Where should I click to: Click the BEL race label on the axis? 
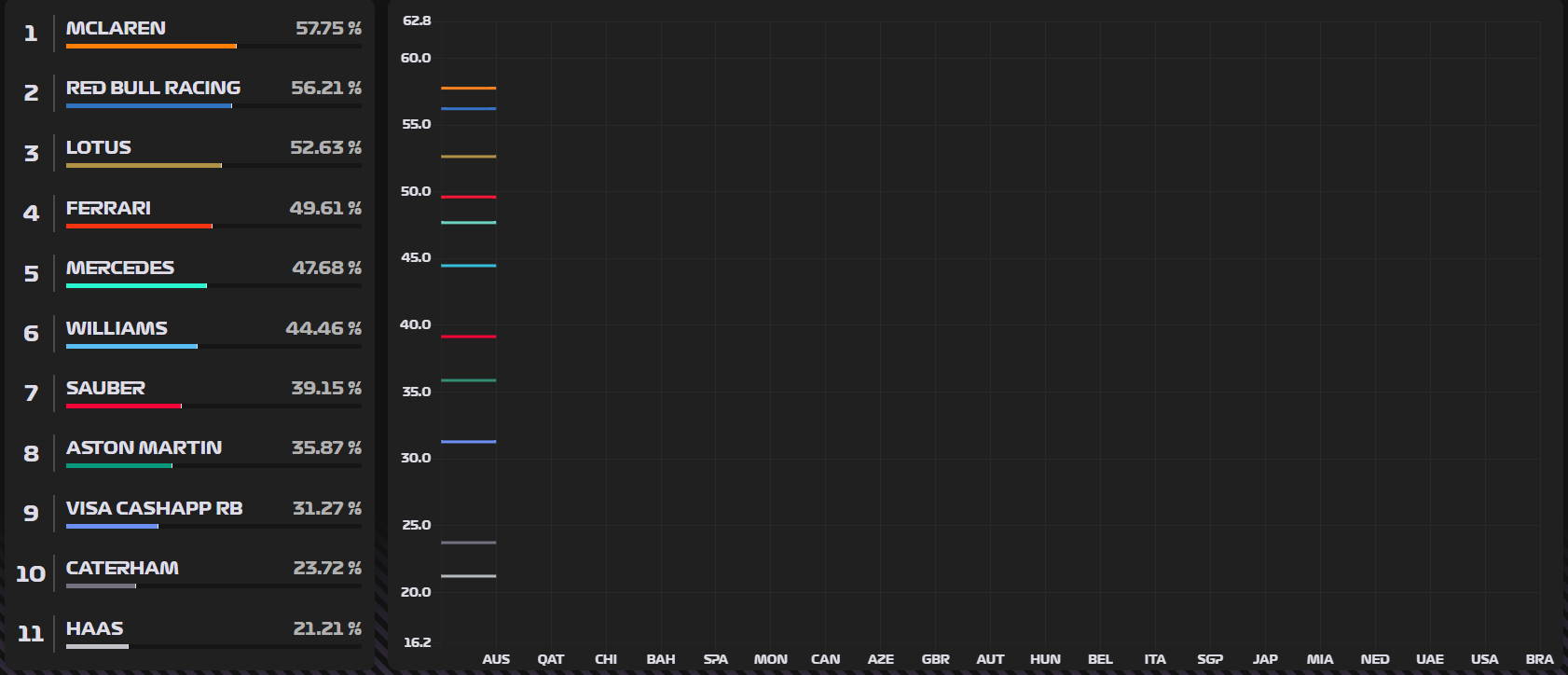1100,659
